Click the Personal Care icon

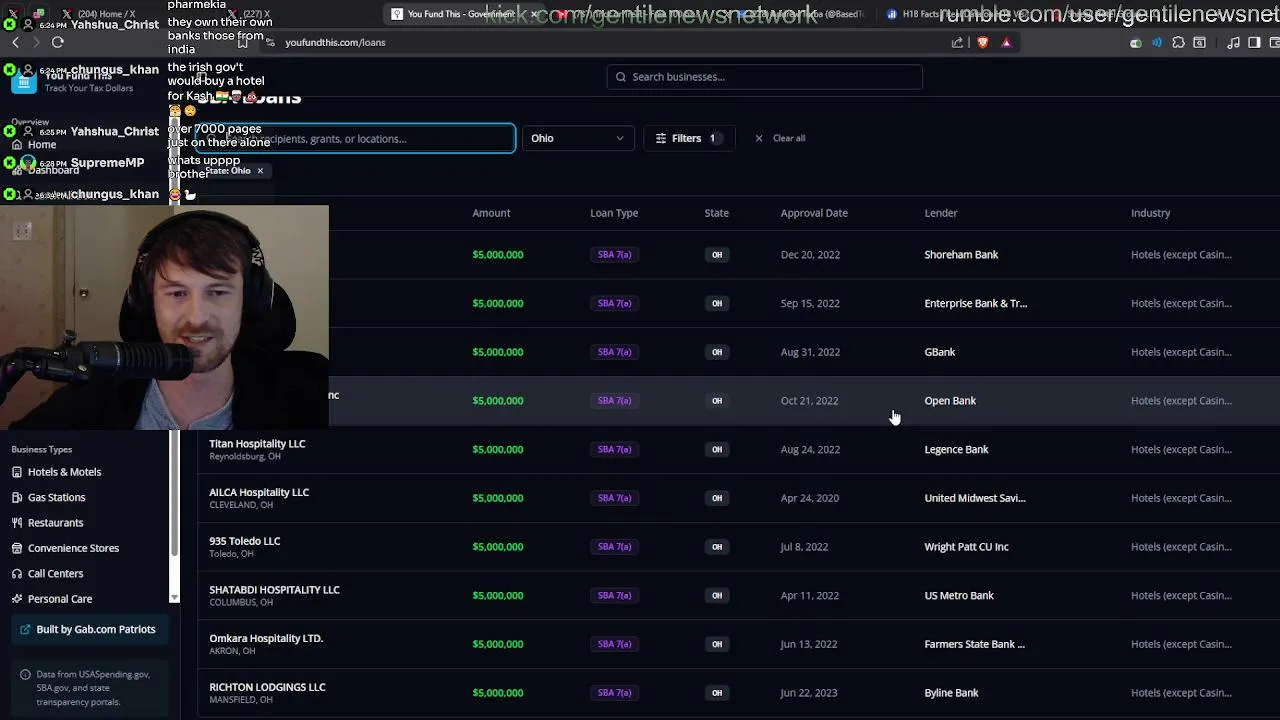click(17, 599)
